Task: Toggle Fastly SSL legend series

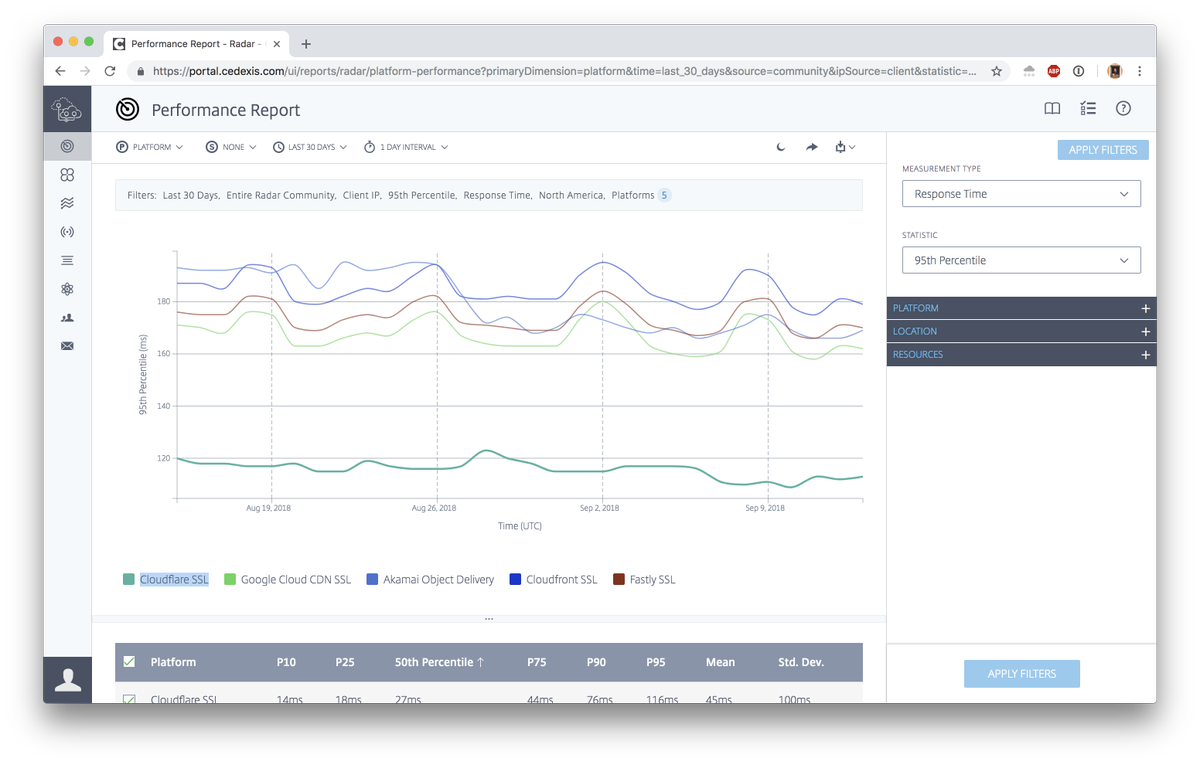Action: coord(644,579)
